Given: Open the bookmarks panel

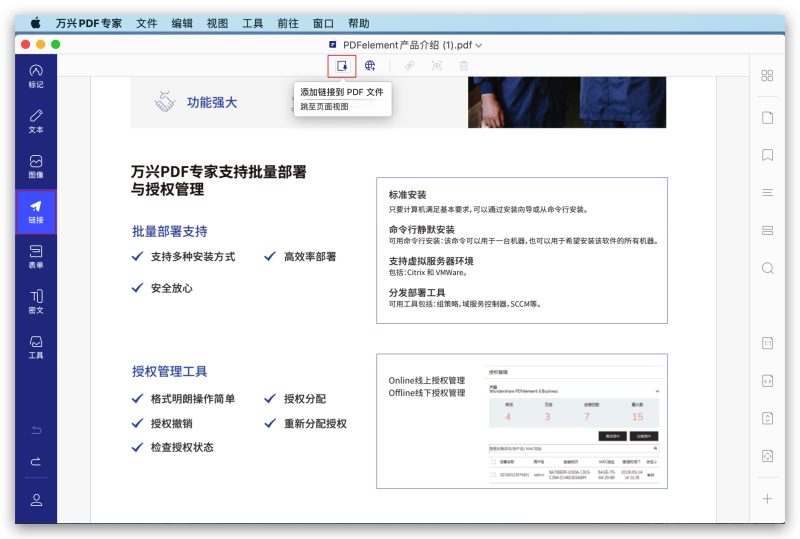Looking at the screenshot, I should pyautogui.click(x=767, y=155).
